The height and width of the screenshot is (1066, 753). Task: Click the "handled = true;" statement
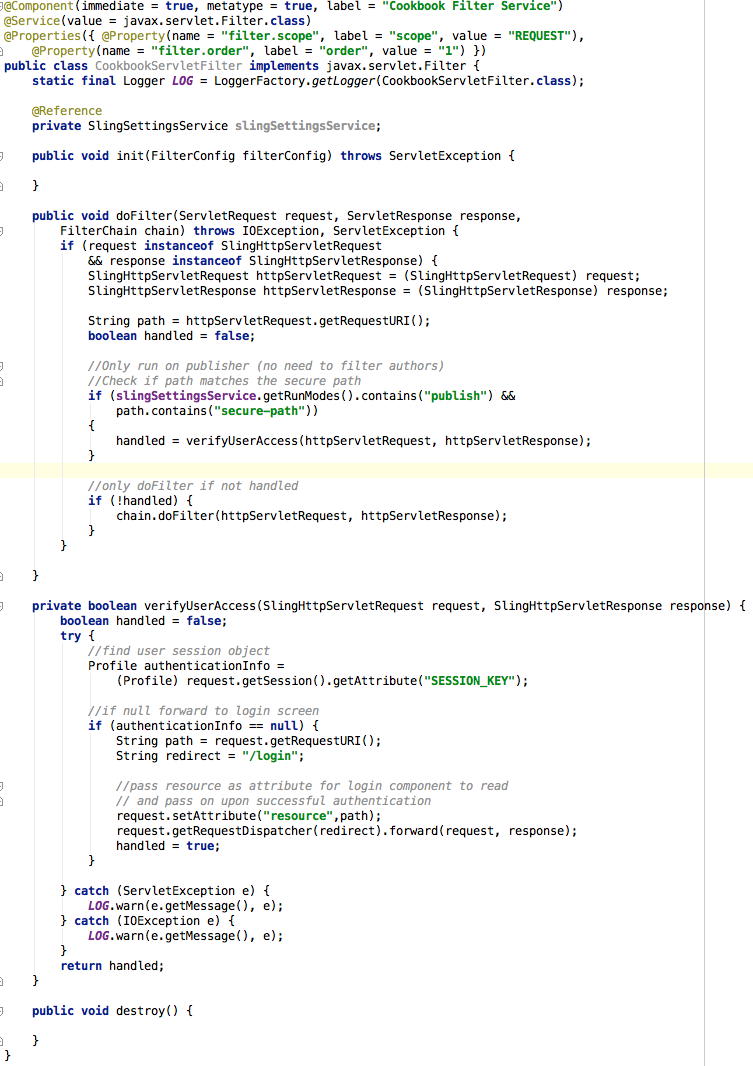pyautogui.click(x=168, y=845)
